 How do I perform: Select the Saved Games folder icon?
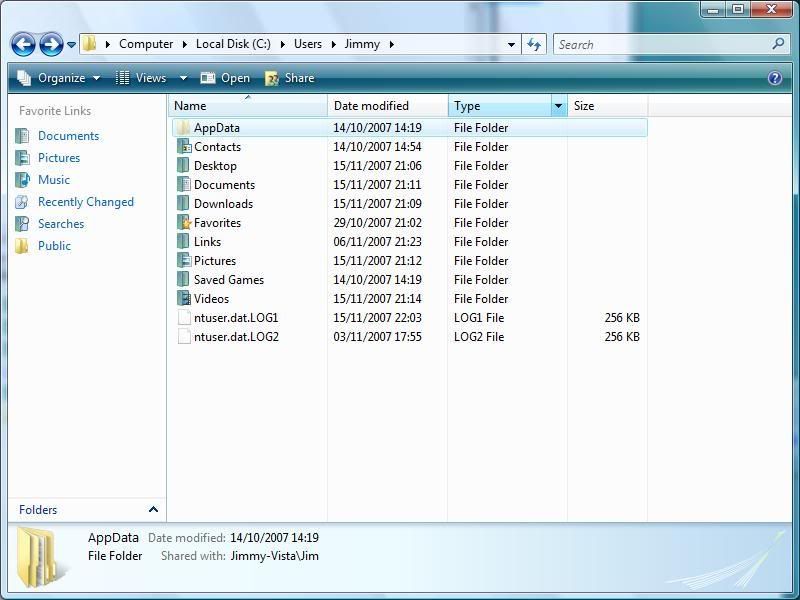click(x=183, y=280)
